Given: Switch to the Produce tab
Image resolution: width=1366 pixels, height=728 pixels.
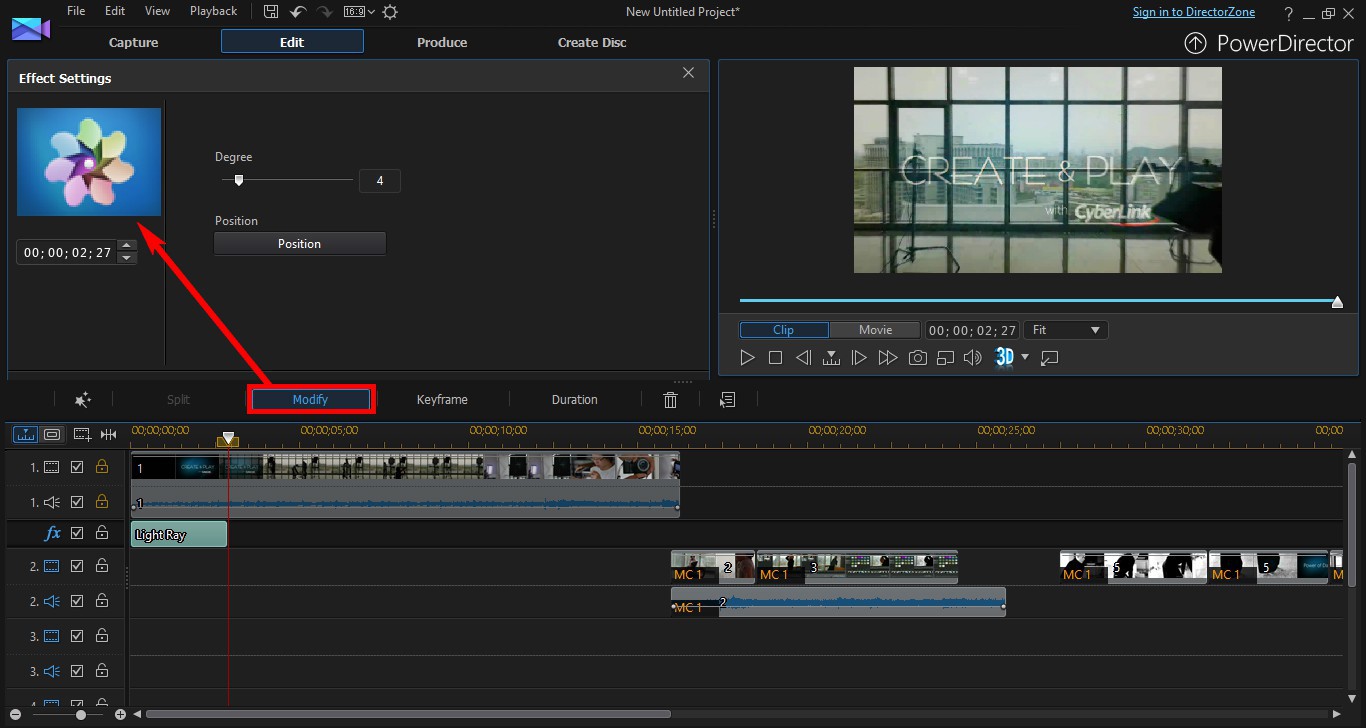Looking at the screenshot, I should click(x=442, y=42).
